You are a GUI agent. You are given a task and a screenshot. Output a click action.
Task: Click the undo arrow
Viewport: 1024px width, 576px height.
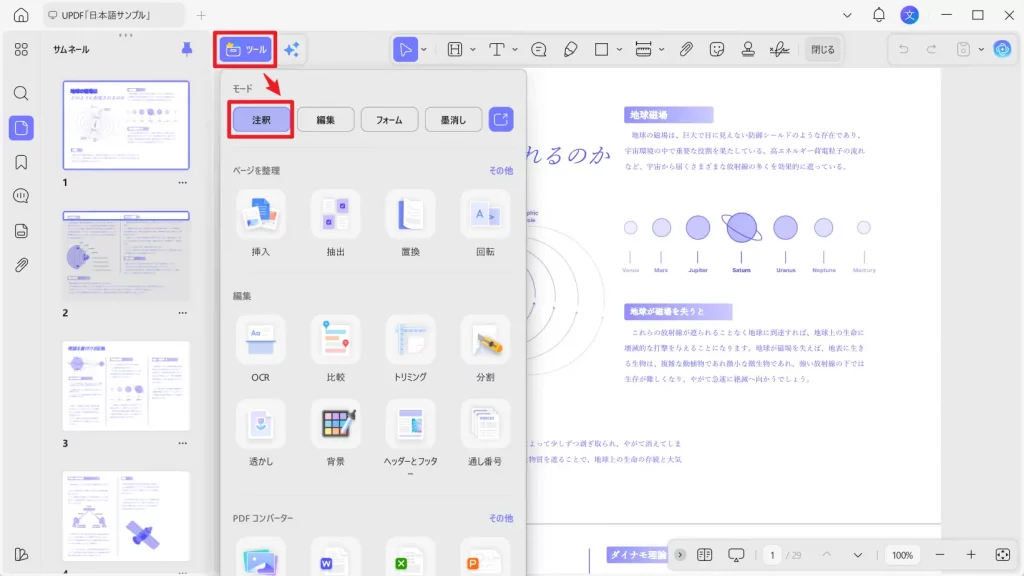[903, 50]
